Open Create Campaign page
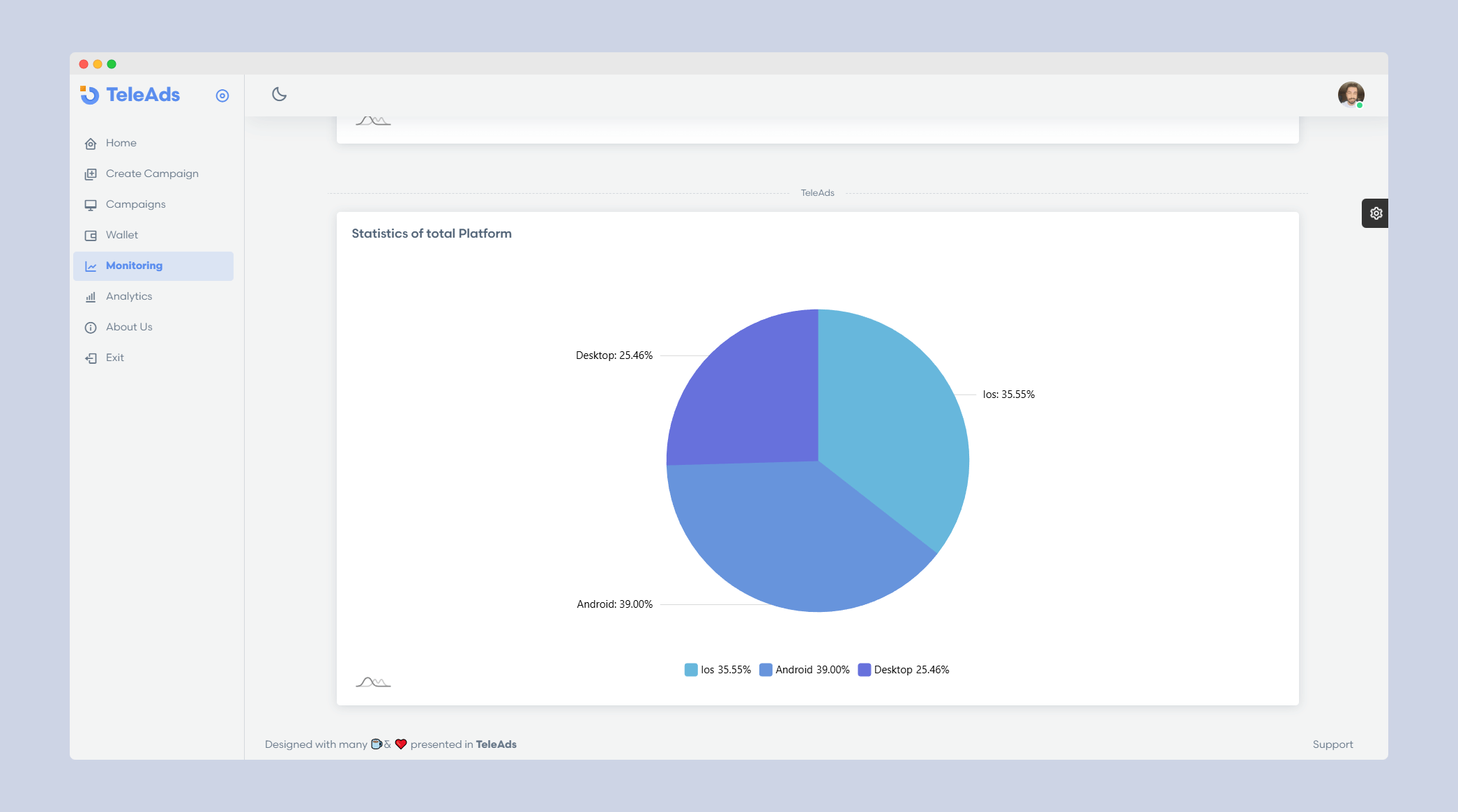 pos(151,174)
